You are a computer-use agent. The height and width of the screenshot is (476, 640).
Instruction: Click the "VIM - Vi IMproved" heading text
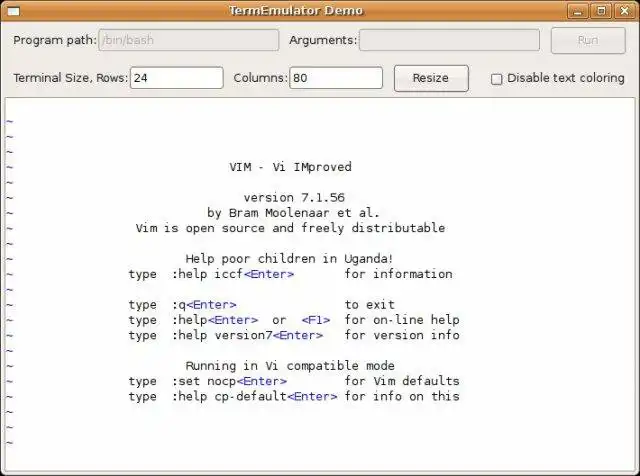[x=290, y=167]
